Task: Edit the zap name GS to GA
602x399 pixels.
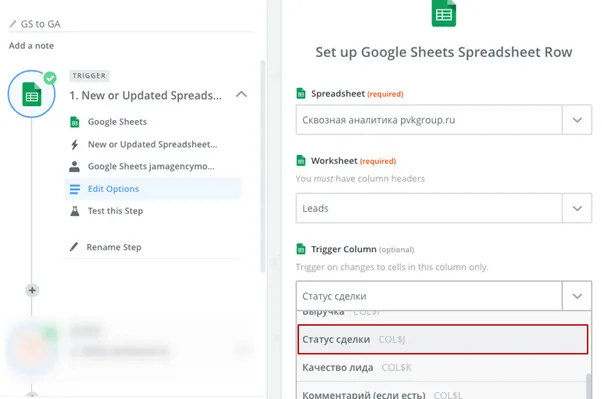Action: click(x=41, y=24)
